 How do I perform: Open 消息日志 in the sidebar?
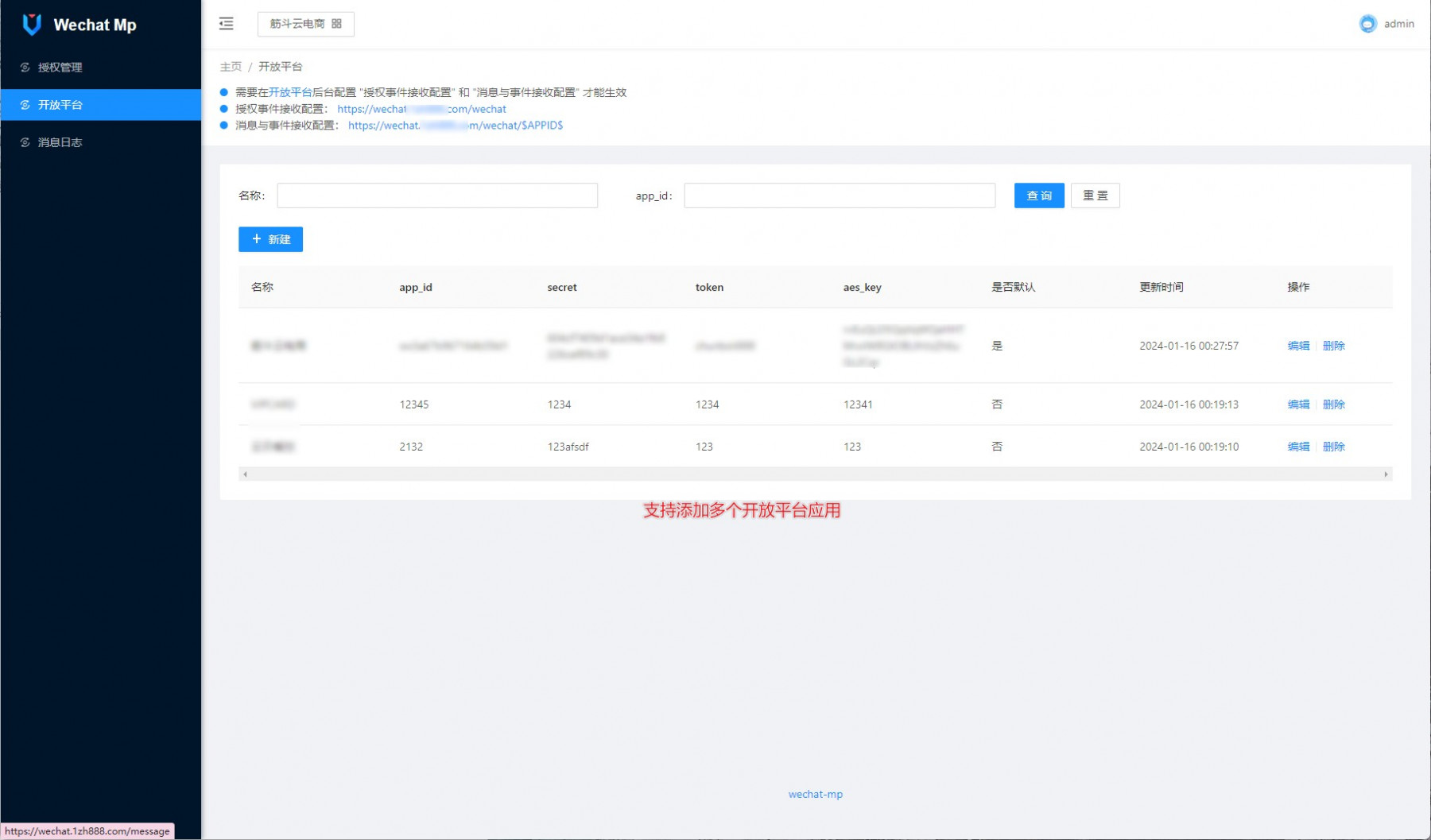click(x=100, y=142)
